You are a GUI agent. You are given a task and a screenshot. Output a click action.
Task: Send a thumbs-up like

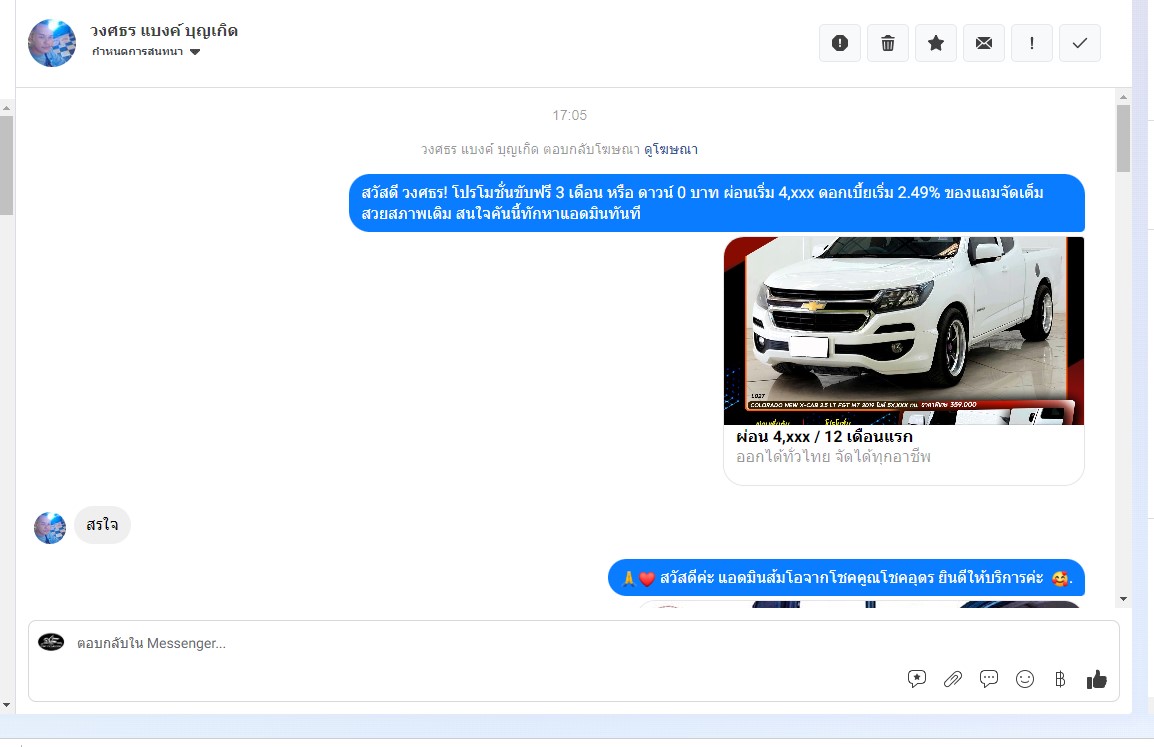pos(1097,679)
